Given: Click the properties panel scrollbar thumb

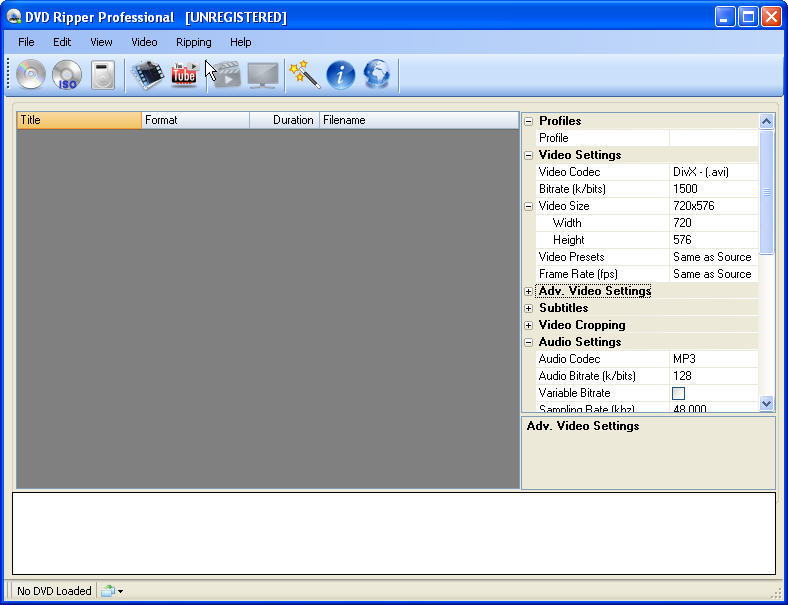Looking at the screenshot, I should pos(766,192).
